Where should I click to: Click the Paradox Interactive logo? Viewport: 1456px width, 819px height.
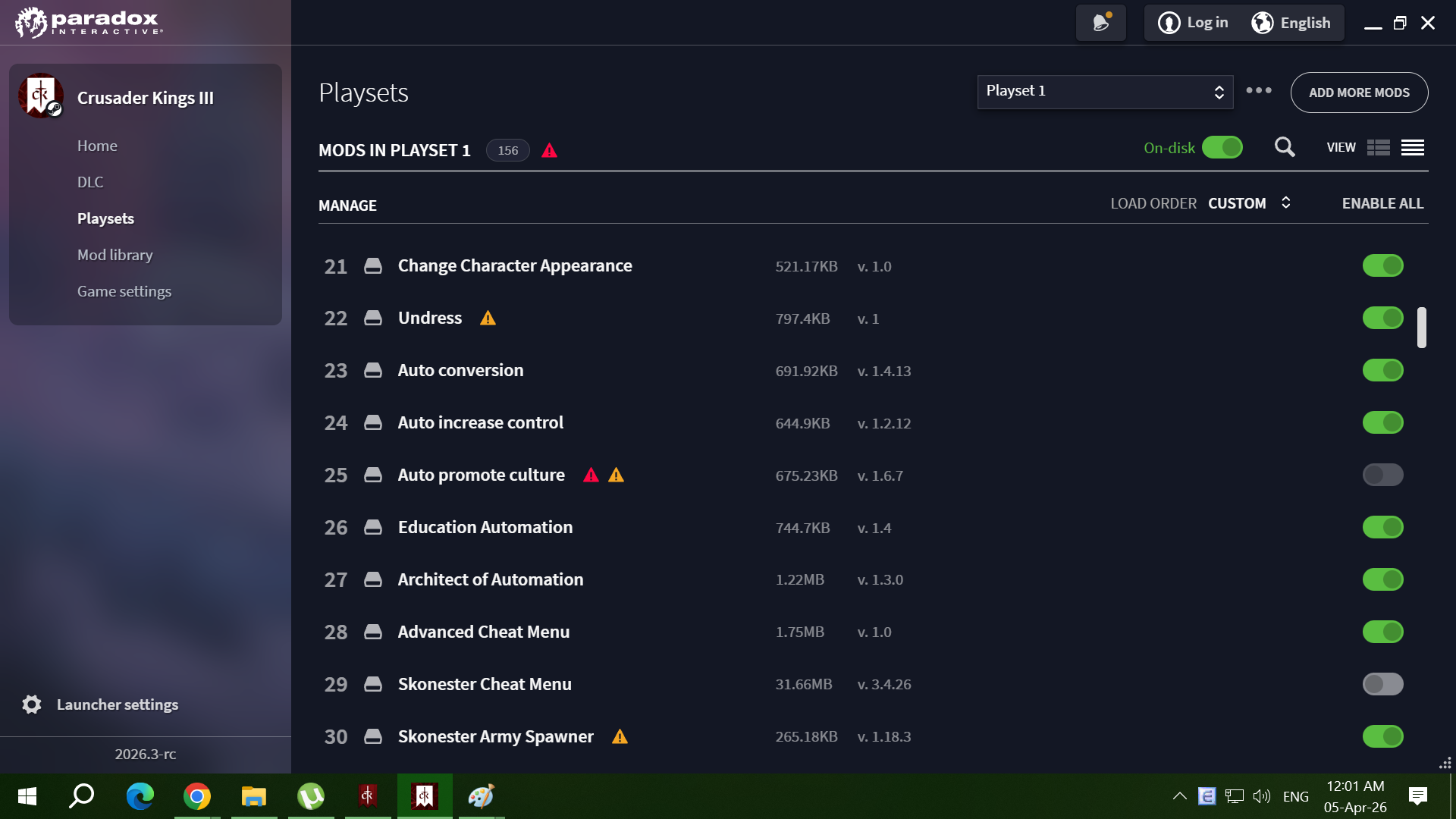(89, 23)
